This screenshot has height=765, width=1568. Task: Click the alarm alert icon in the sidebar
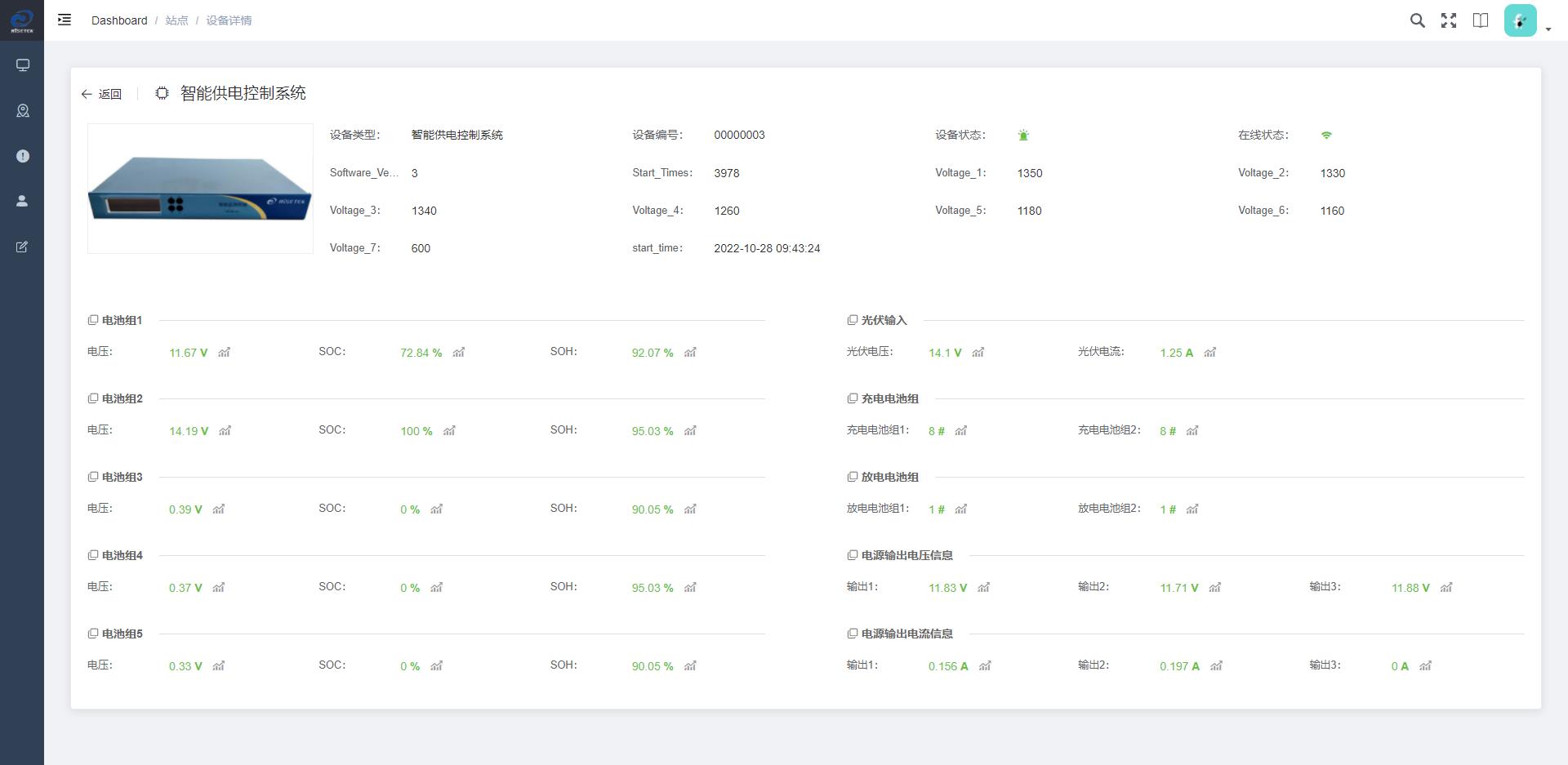(23, 156)
